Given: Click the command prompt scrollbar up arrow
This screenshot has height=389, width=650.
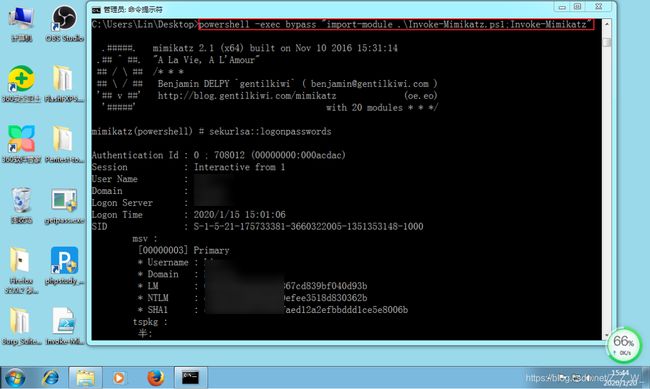Looking at the screenshot, I should tap(607, 24).
